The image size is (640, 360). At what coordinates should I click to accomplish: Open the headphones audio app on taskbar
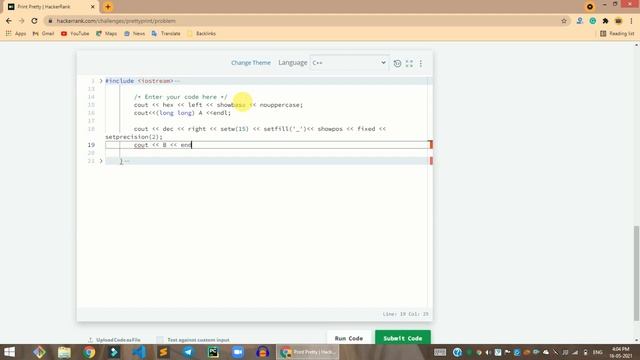point(262,352)
